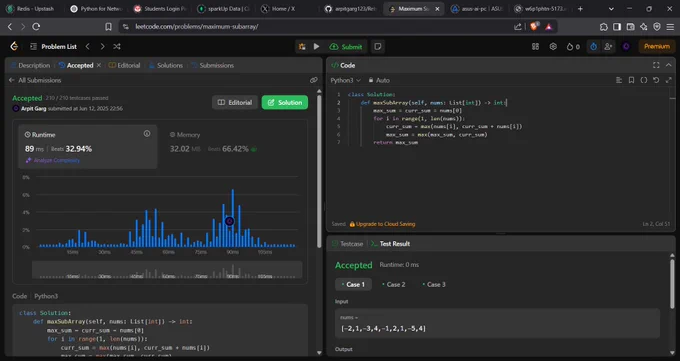Click the highlighted marker on runtime chart

229,221
